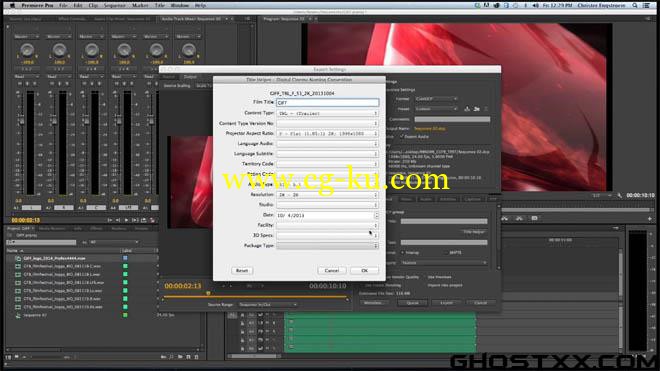Click the play button in audio mixer transport
660x371 pixels.
coord(126,220)
